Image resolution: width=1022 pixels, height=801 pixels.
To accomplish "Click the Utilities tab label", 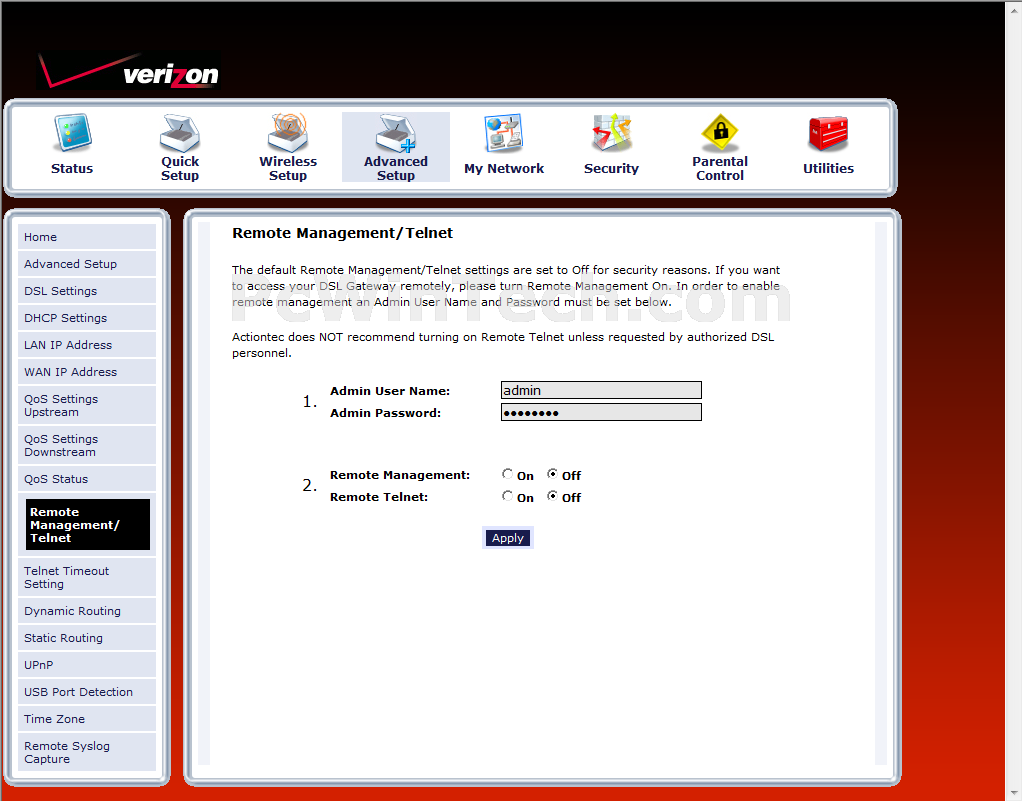I will point(828,168).
